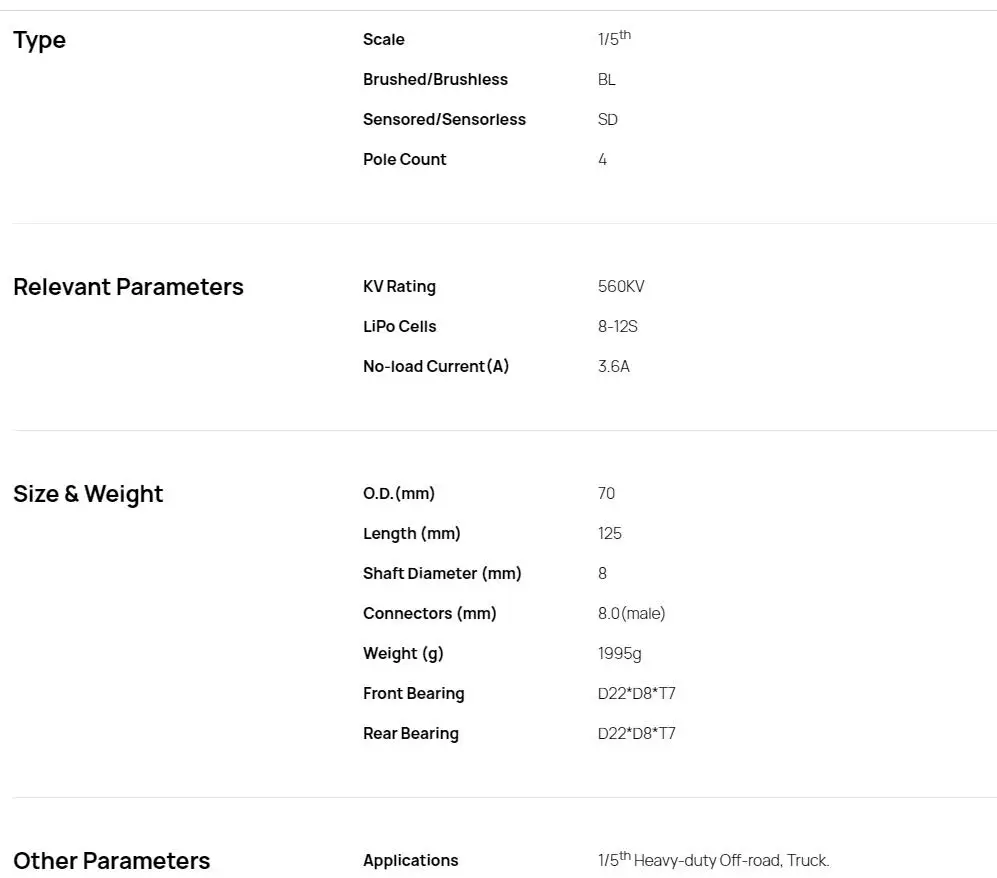
Task: Select the 8-12S LiPo value
Action: coord(617,327)
